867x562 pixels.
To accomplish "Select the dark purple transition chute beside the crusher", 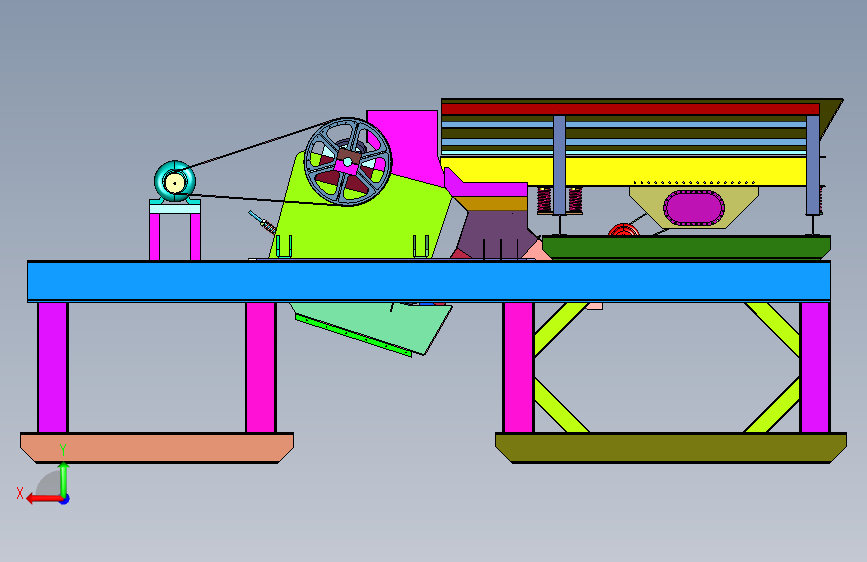I will click(495, 233).
